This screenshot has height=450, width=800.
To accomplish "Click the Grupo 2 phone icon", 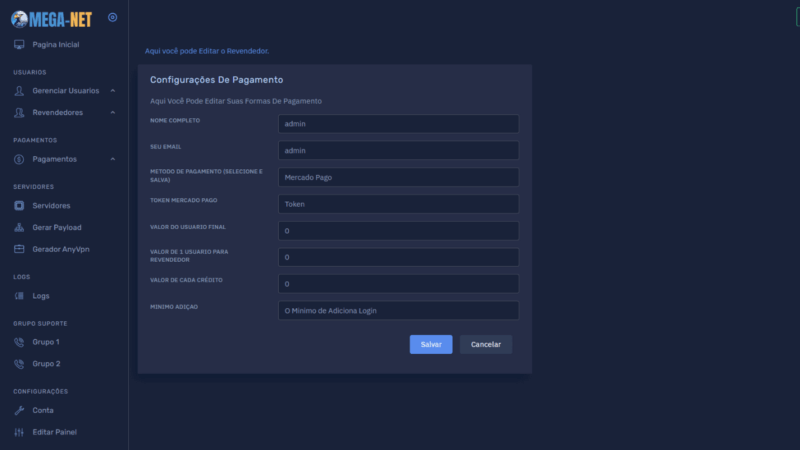I will pos(19,364).
